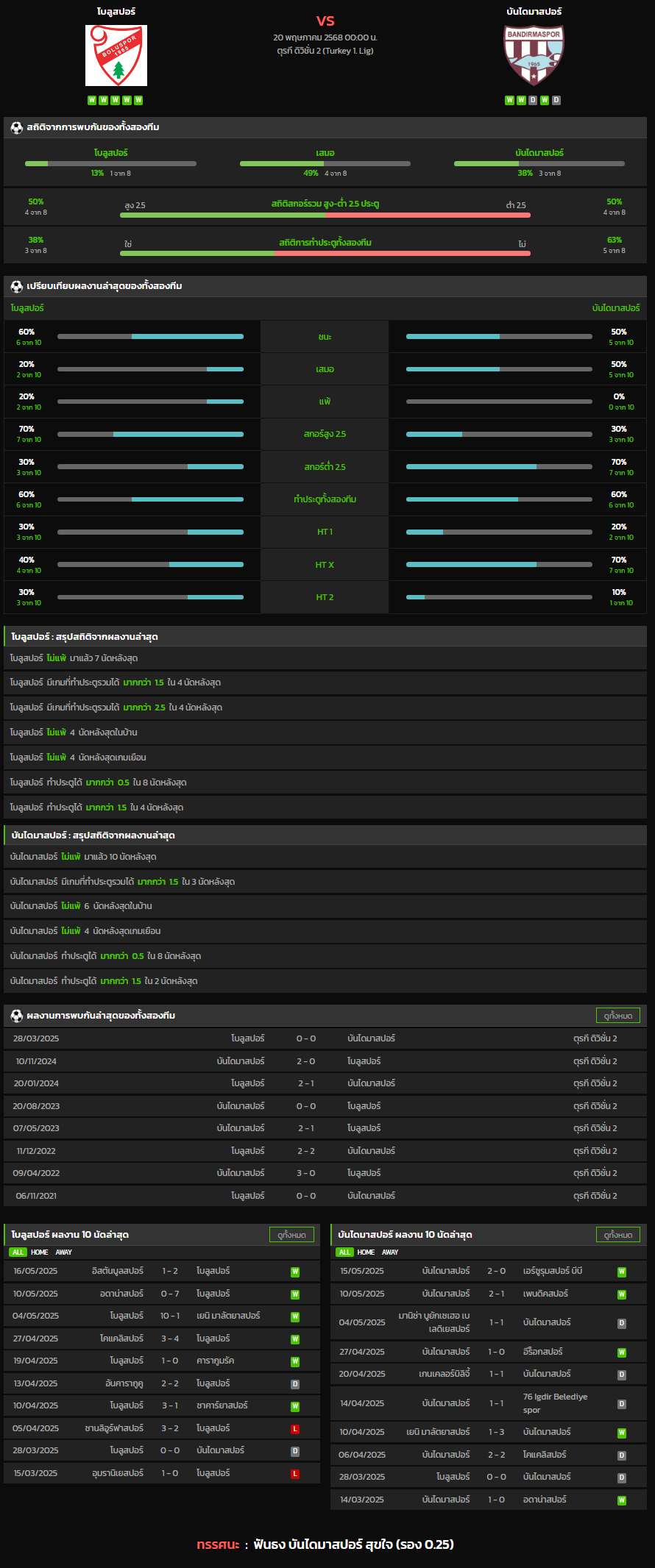655x1568 pixels.
Task: Open ดูทั้งหมด for head-to-head results
Action: [x=618, y=1016]
